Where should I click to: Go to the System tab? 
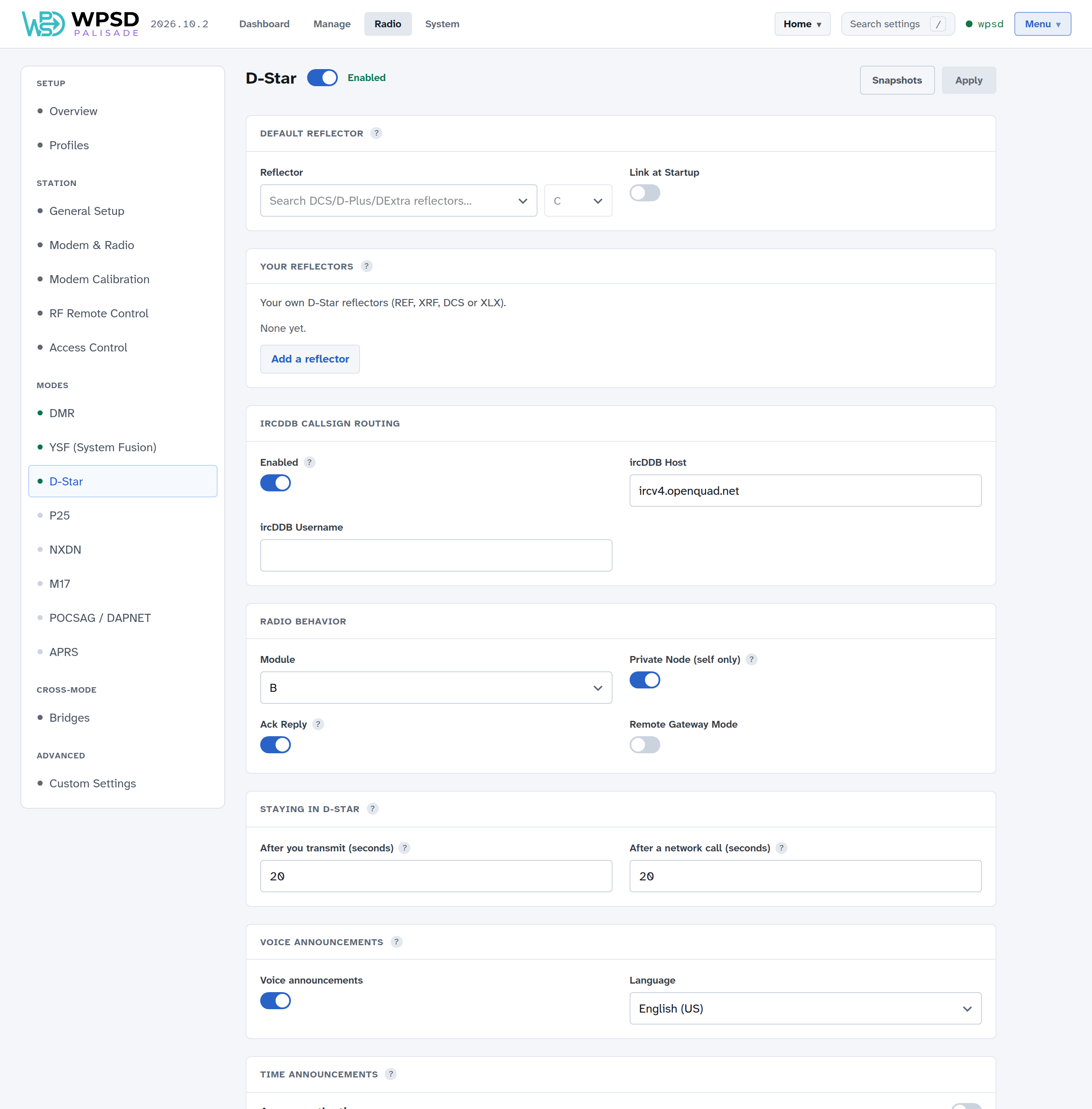click(442, 24)
